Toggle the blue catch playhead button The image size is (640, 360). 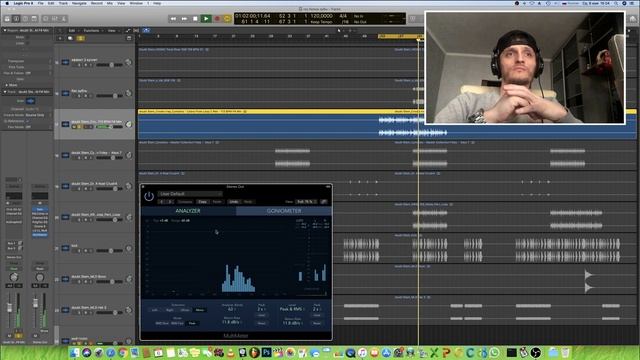tap(146, 31)
